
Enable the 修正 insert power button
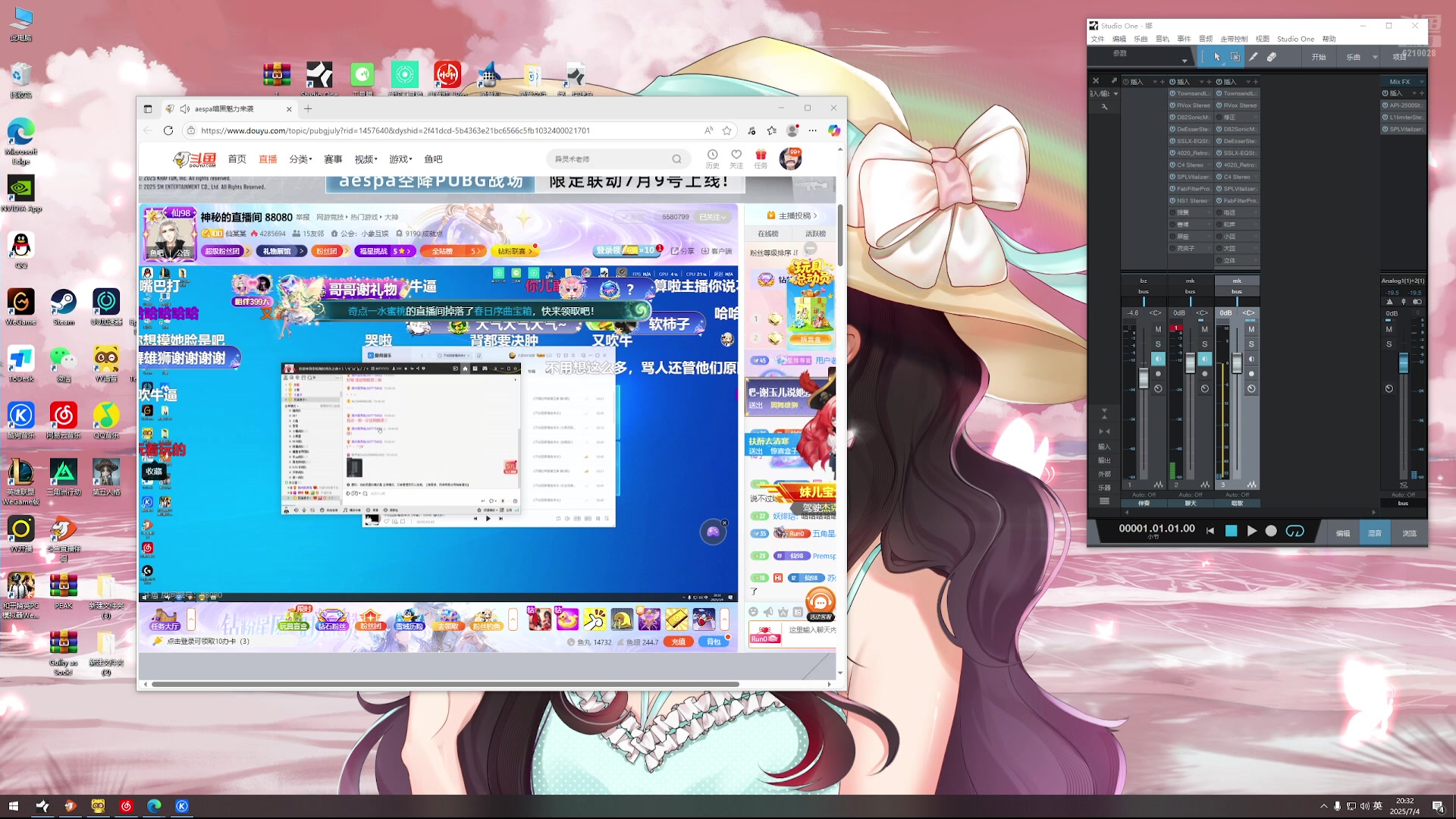[x=1219, y=118]
